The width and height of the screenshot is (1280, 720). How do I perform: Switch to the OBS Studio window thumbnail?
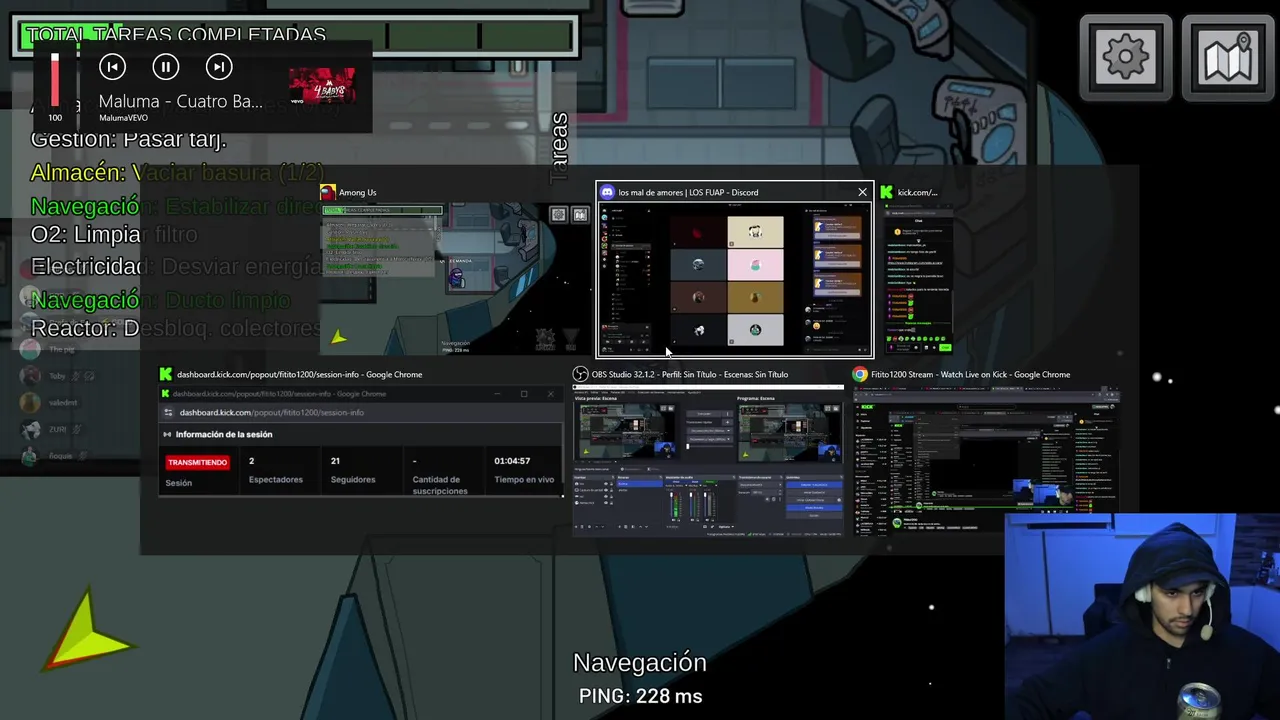708,460
